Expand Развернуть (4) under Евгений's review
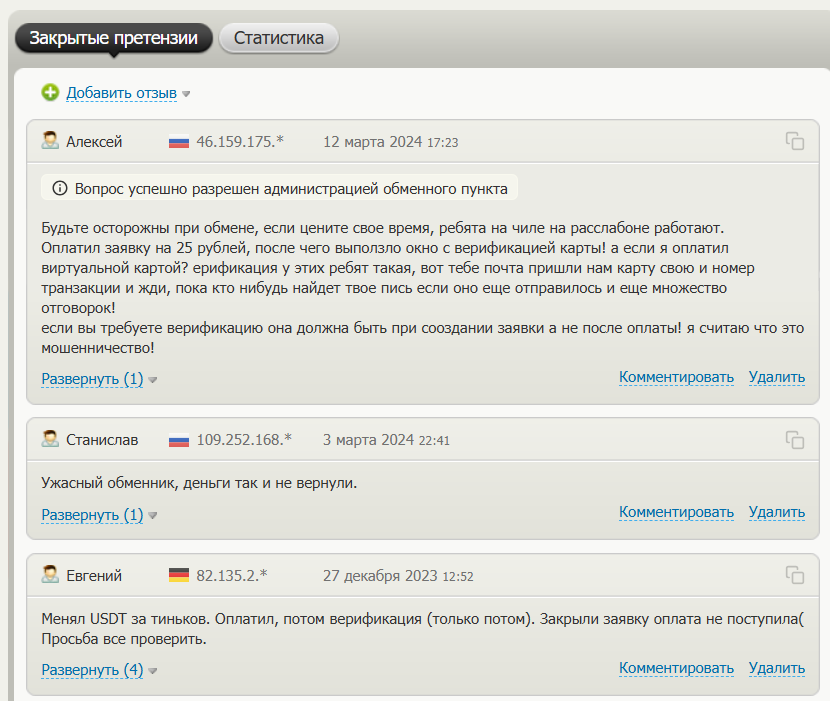Image resolution: width=830 pixels, height=701 pixels. tap(92, 670)
